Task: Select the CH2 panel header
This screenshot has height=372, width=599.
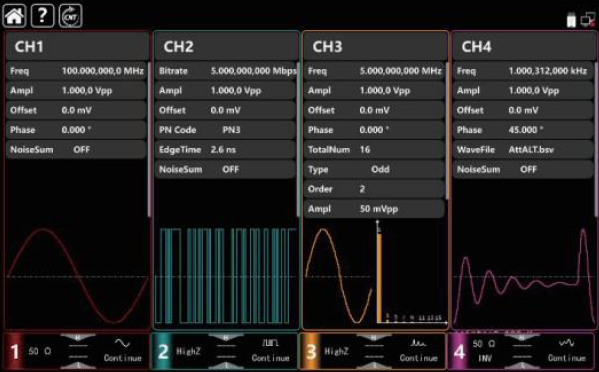Action: coord(226,46)
